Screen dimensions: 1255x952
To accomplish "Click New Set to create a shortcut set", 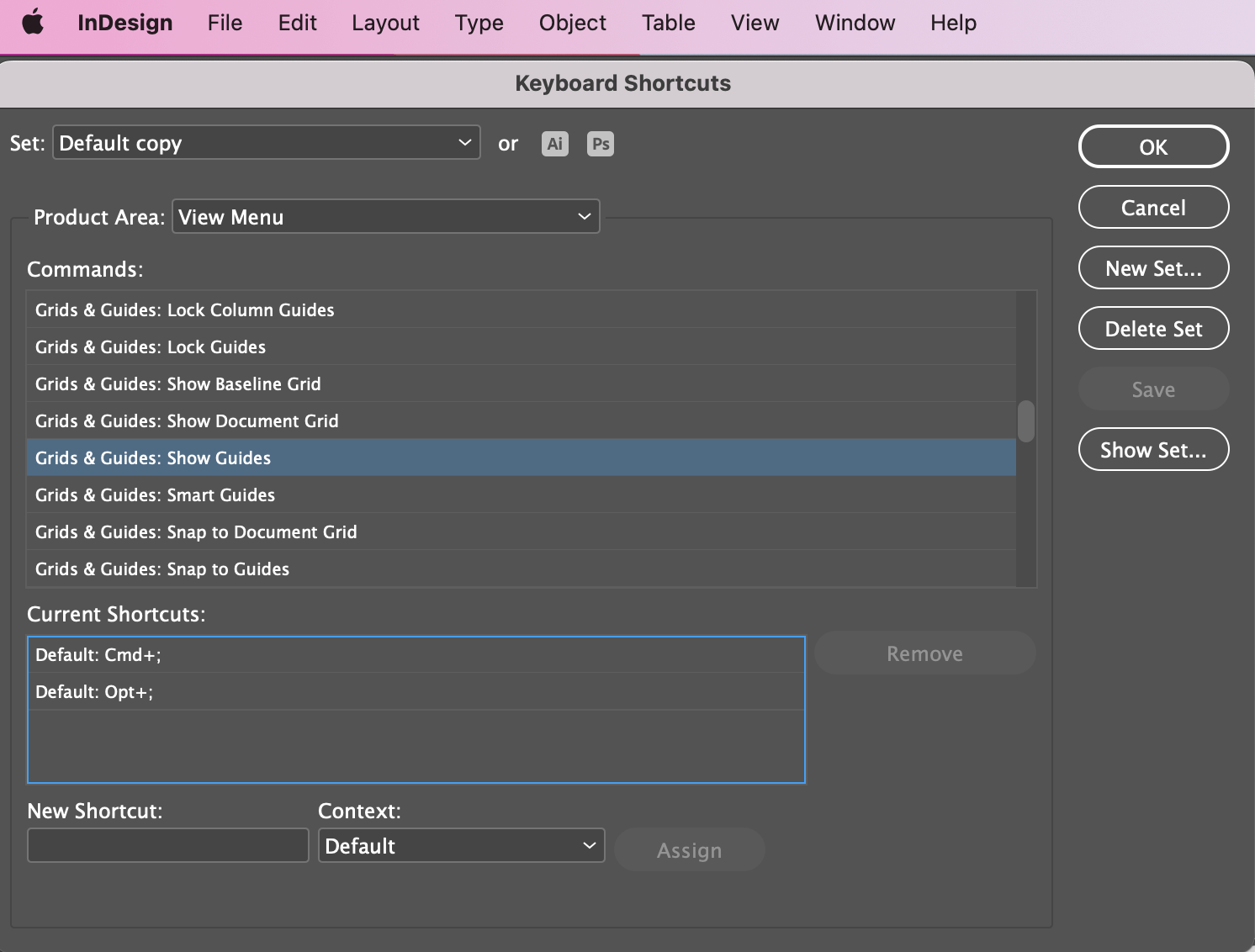I will [1153, 267].
